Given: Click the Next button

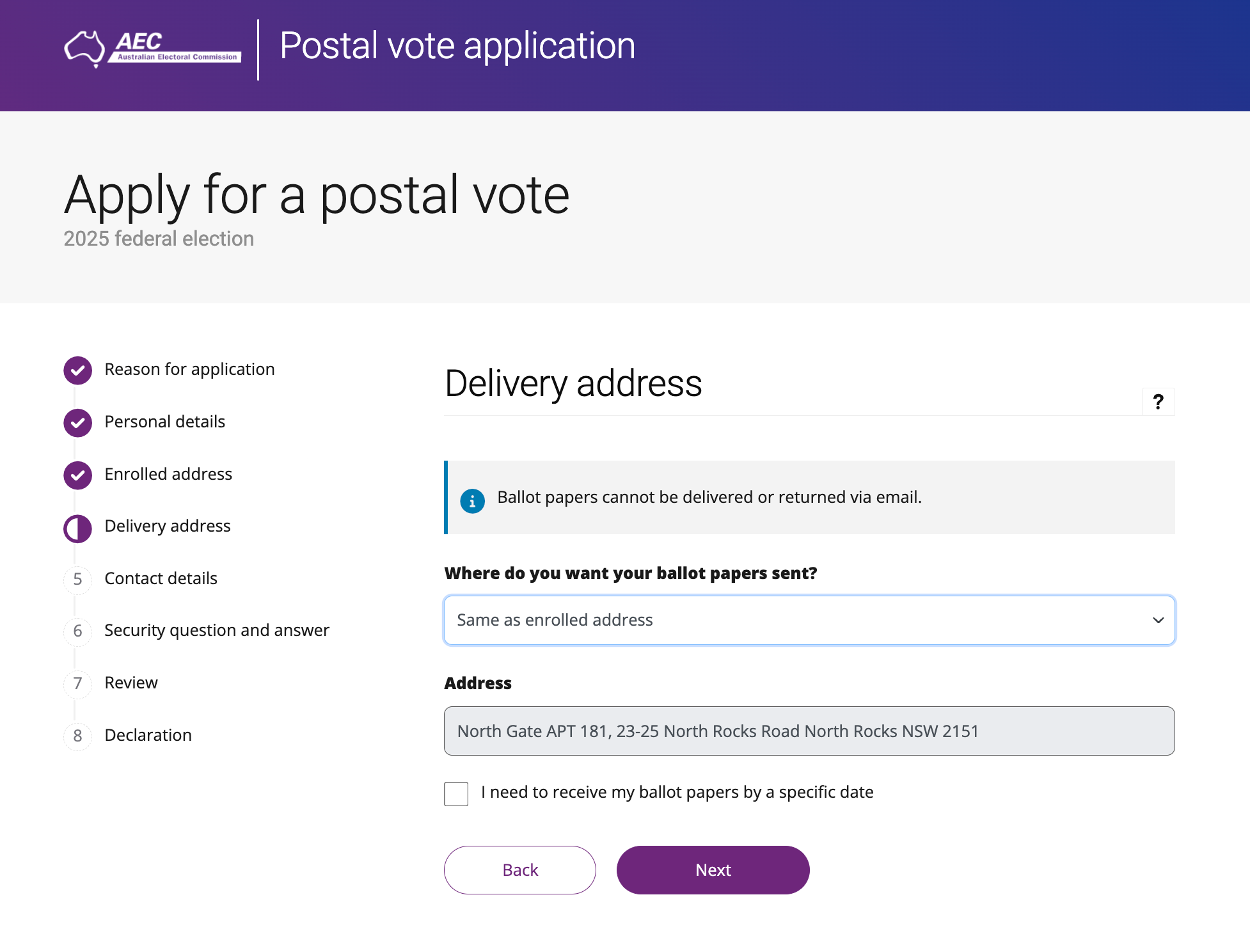Looking at the screenshot, I should (x=713, y=870).
